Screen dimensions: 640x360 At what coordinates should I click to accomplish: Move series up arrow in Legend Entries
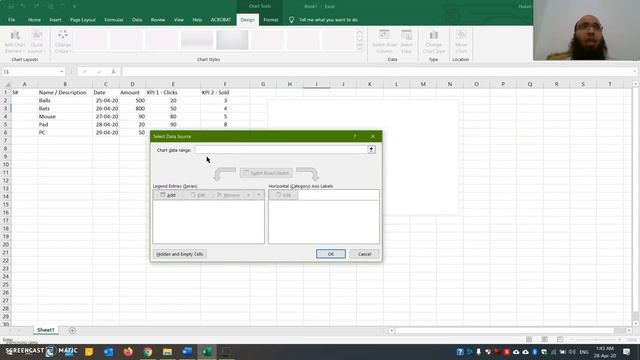pyautogui.click(x=249, y=195)
